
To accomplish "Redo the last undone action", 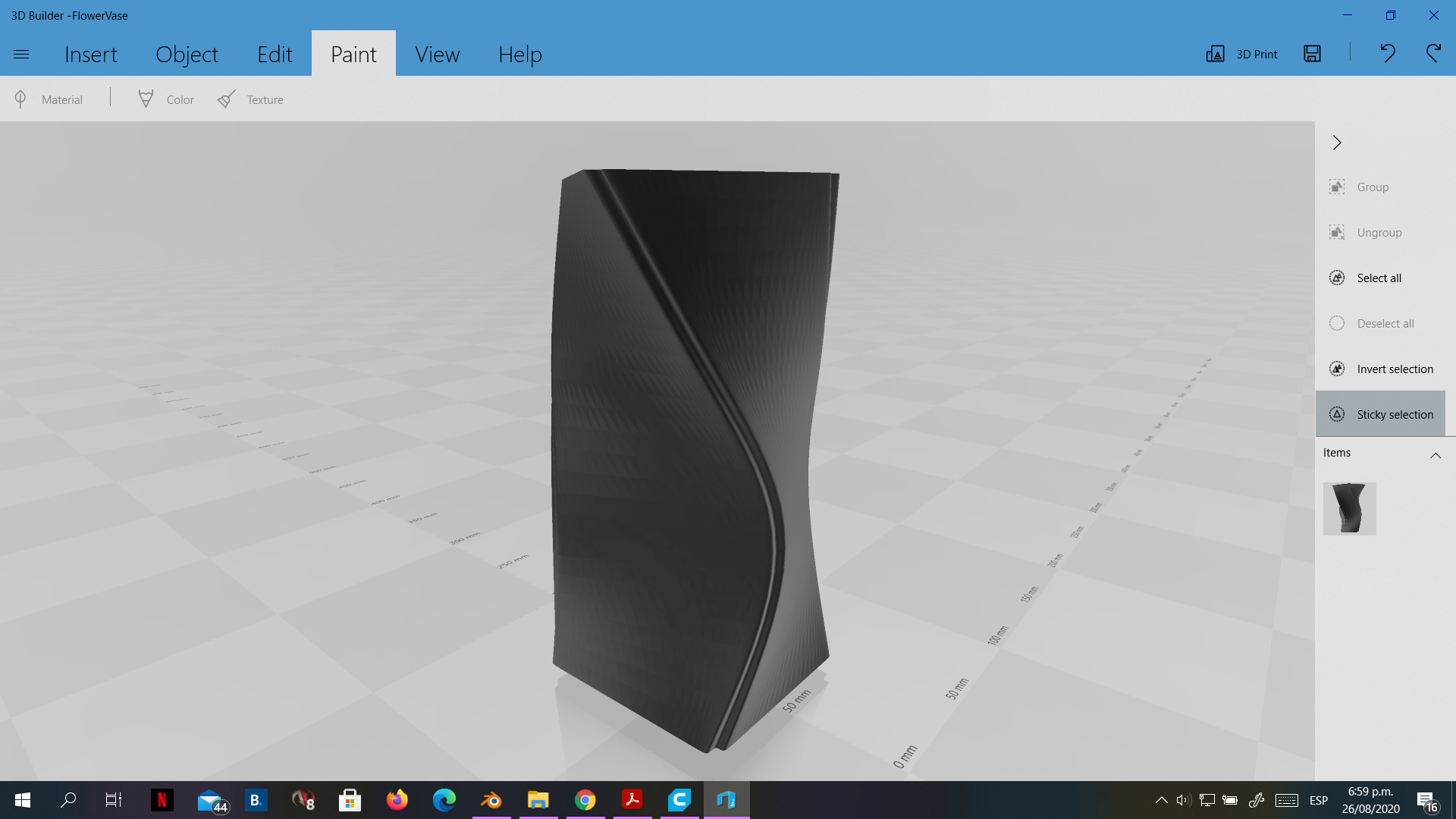I will click(1433, 53).
